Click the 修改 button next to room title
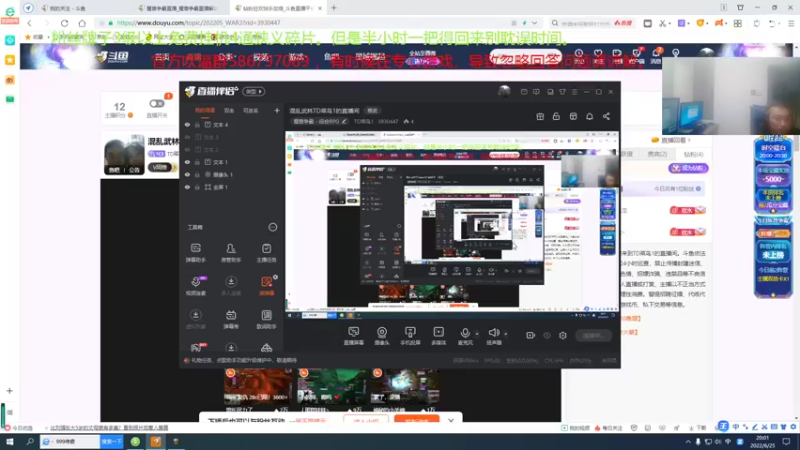Screen dimensions: 800x450 (x=372, y=111)
